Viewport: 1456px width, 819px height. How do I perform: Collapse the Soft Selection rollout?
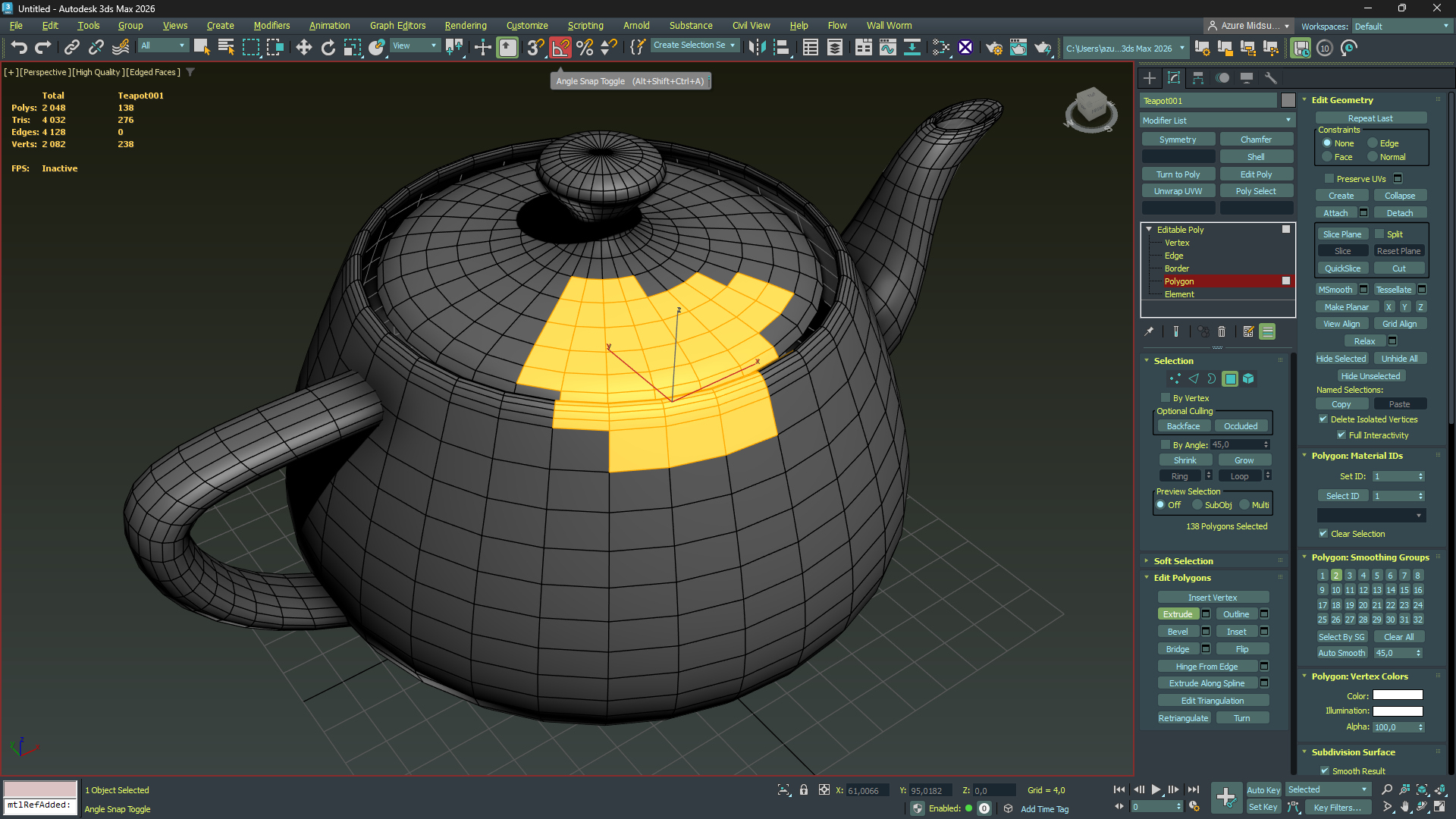1182,561
